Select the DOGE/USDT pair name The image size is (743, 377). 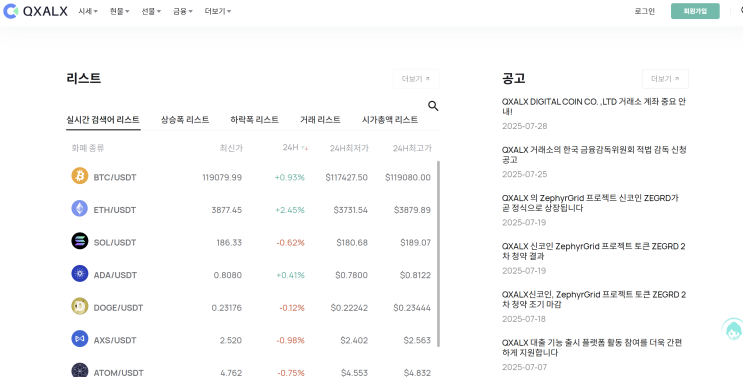118,308
